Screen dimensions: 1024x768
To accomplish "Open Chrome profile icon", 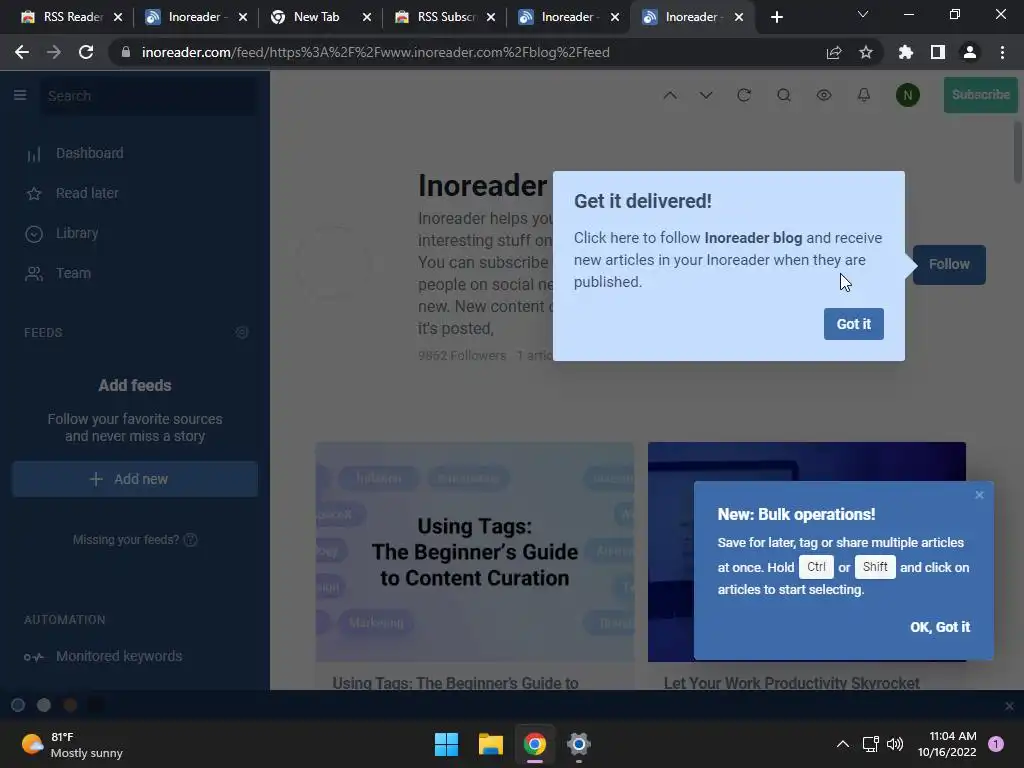I will pyautogui.click(x=970, y=52).
